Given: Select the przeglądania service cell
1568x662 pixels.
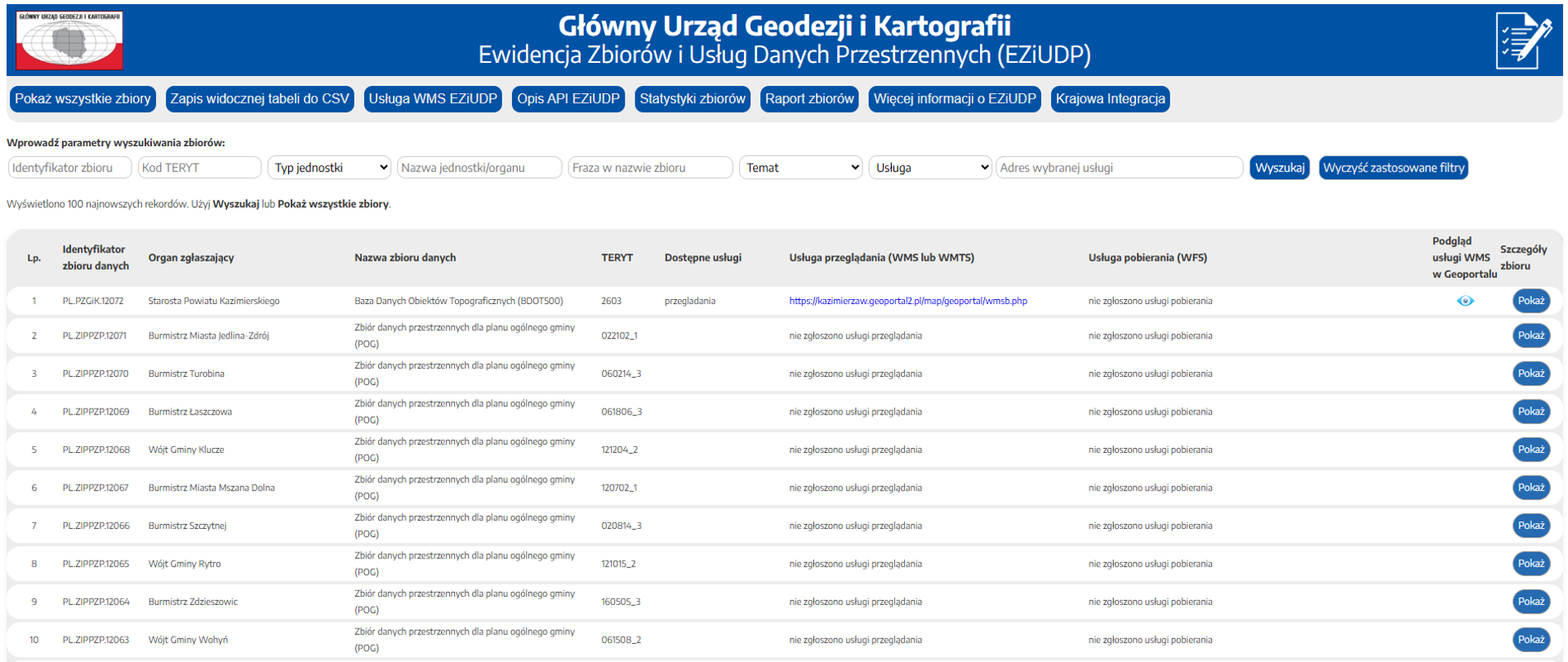Looking at the screenshot, I should tap(690, 301).
